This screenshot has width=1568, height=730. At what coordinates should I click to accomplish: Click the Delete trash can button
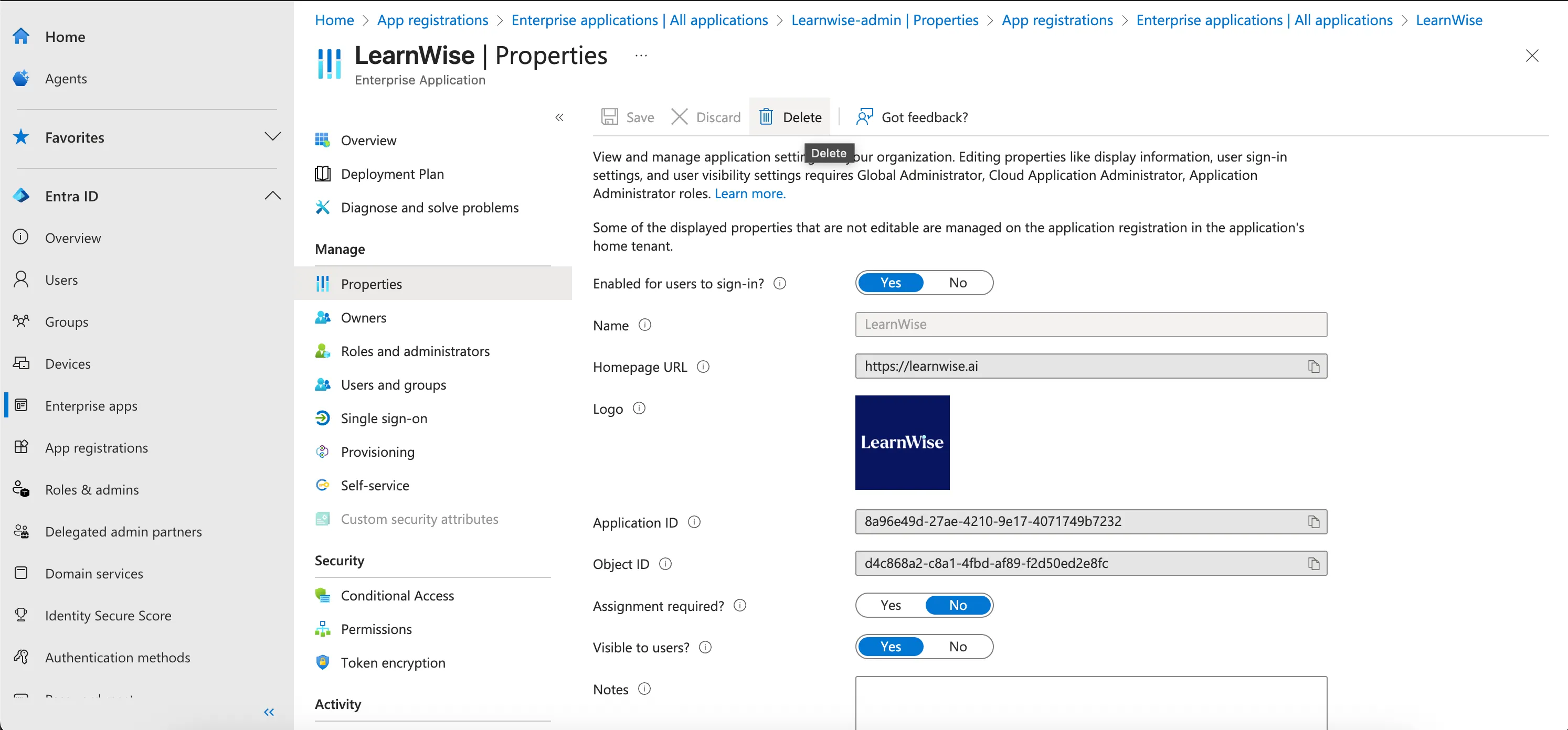[789, 117]
